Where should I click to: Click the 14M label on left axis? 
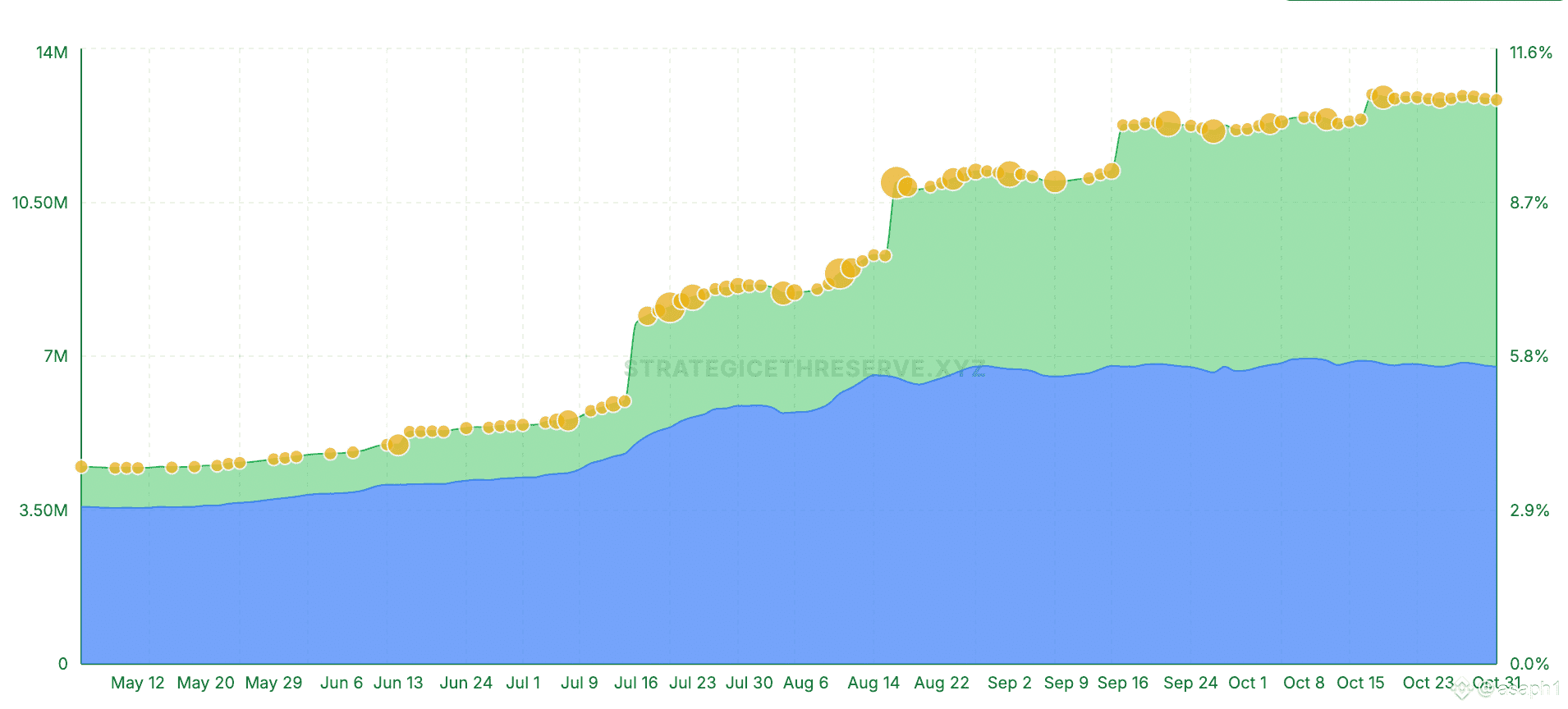click(x=52, y=53)
